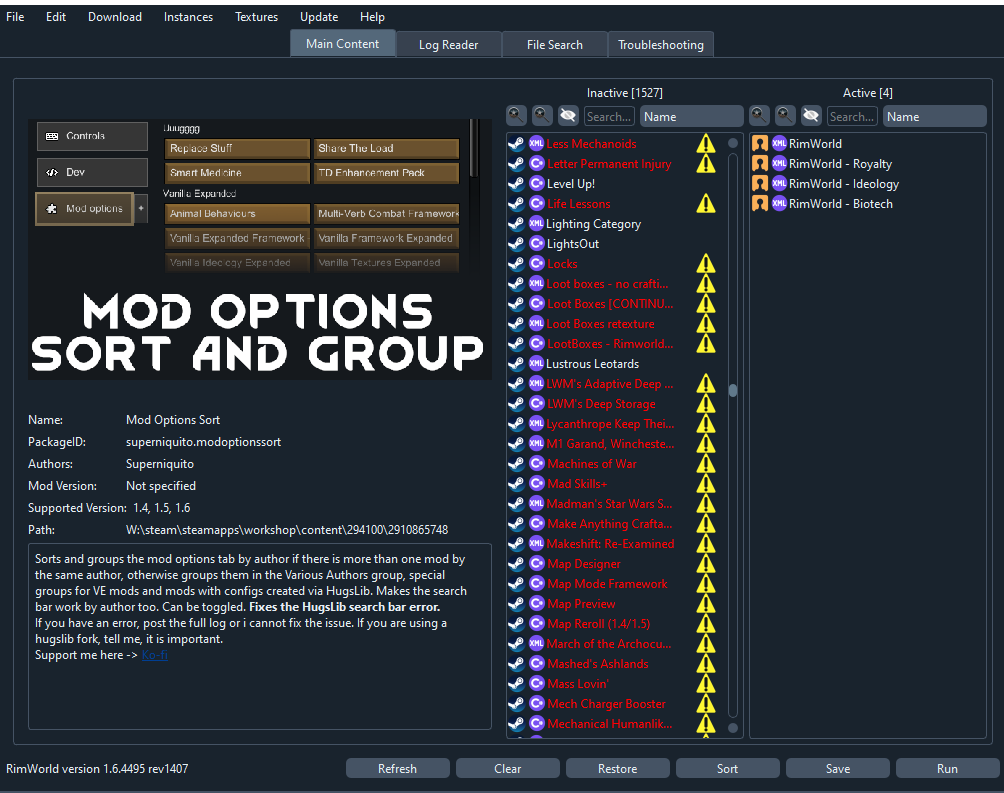Click the Run button
1004x793 pixels.
tap(948, 768)
